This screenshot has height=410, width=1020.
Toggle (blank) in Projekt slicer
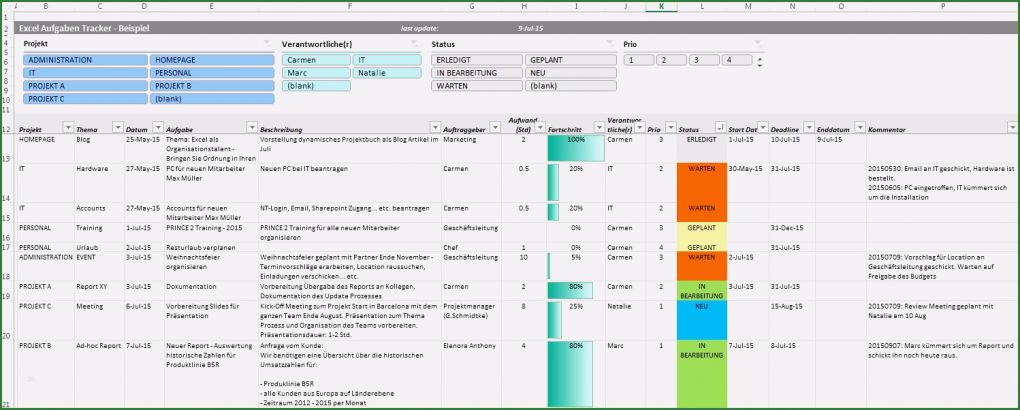coord(212,99)
